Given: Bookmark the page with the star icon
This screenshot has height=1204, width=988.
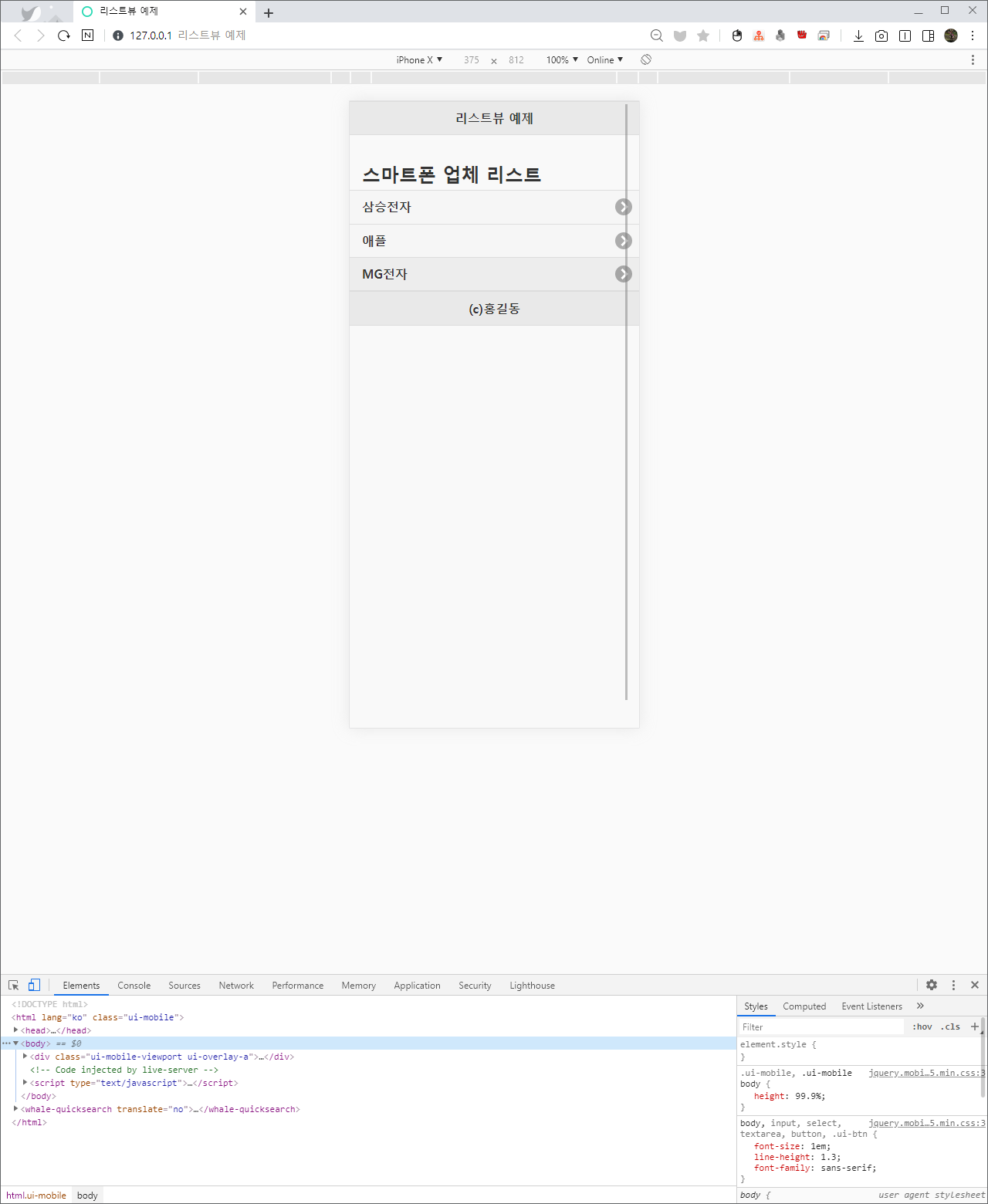Looking at the screenshot, I should coord(703,36).
